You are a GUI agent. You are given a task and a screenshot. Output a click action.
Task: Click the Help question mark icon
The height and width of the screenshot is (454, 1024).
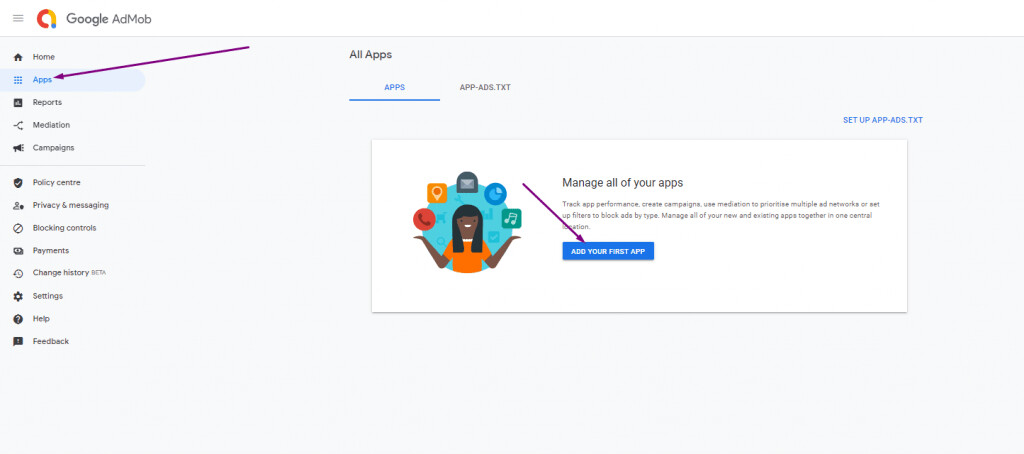18,319
